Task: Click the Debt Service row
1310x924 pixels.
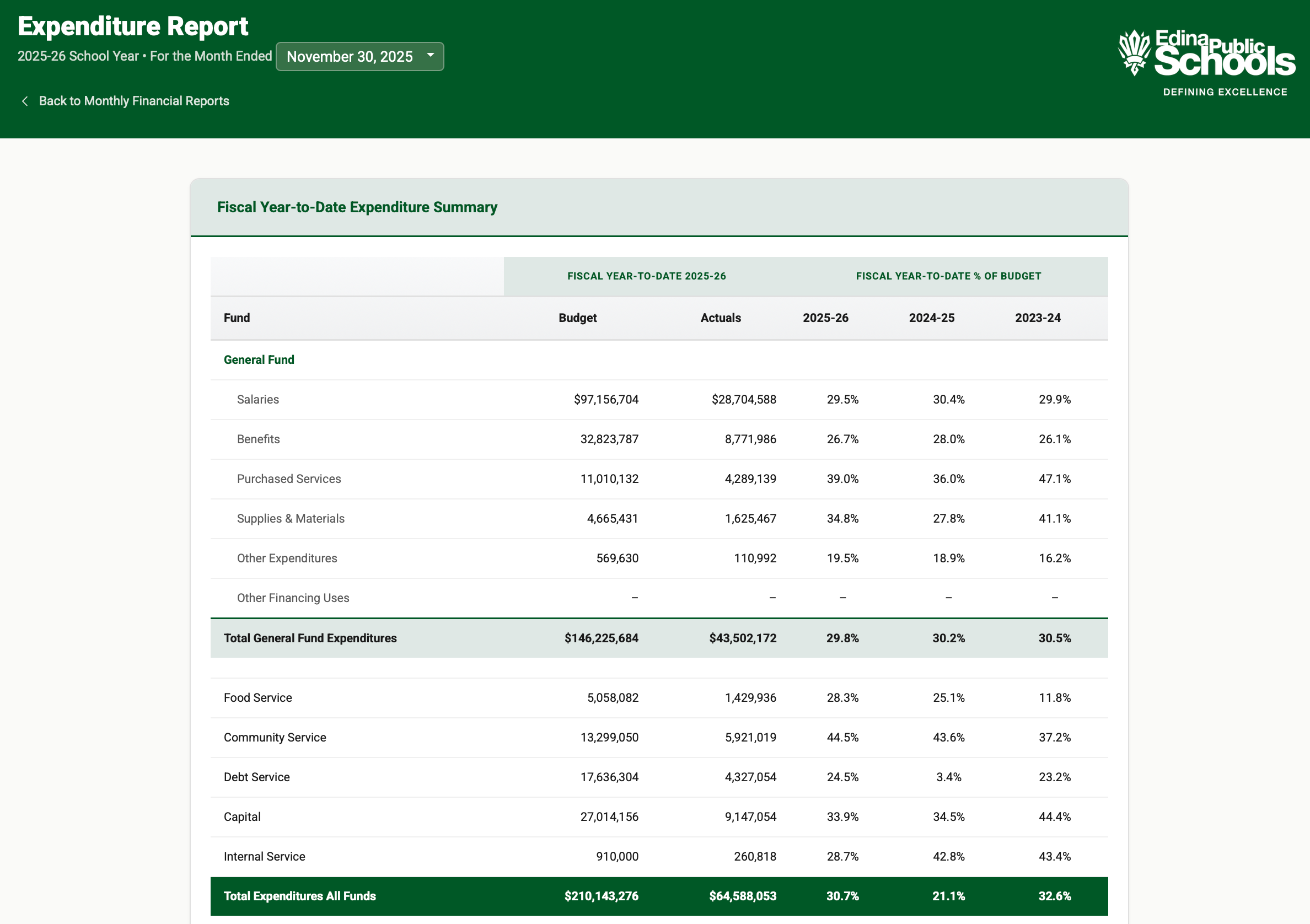Action: pos(256,777)
